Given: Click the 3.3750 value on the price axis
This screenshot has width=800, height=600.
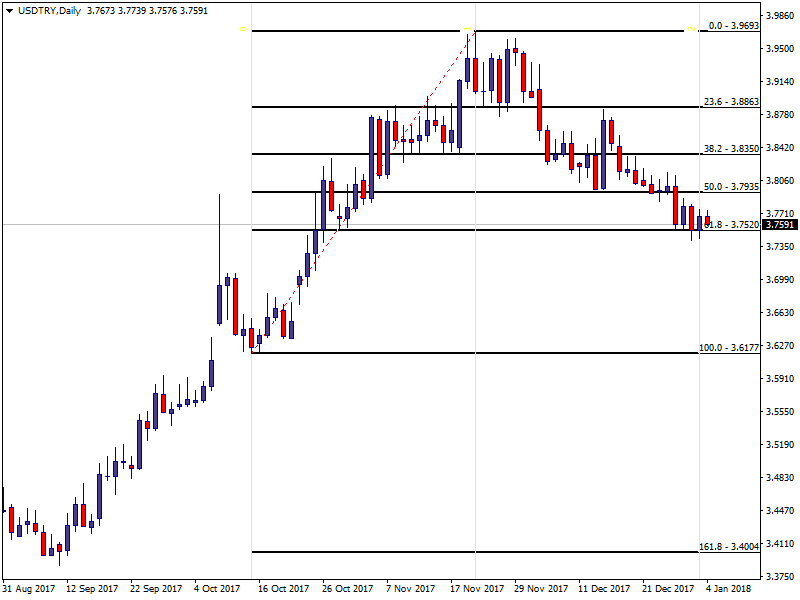Looking at the screenshot, I should coord(780,577).
